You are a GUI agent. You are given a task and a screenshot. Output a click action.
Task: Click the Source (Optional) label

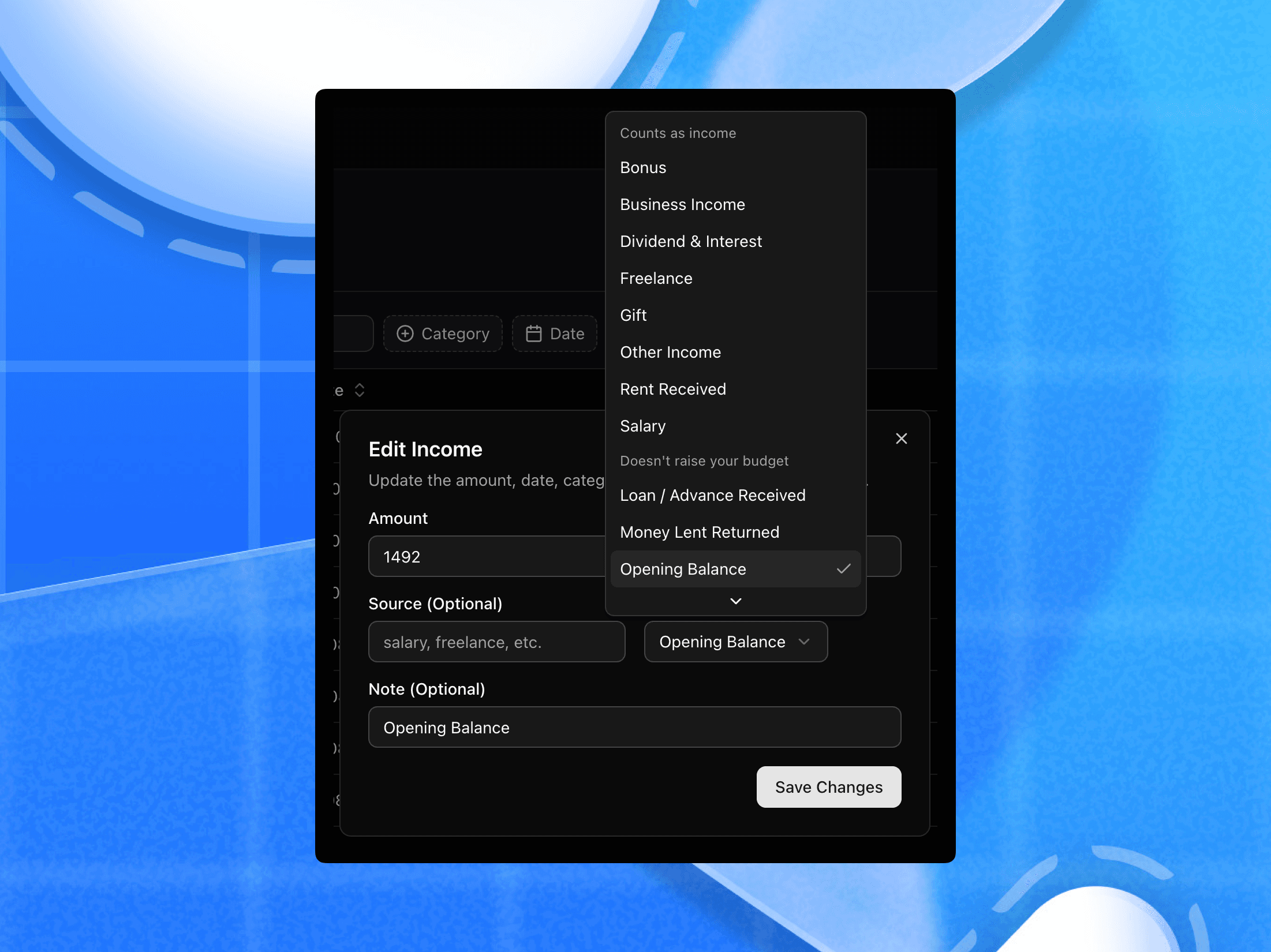[x=435, y=604]
